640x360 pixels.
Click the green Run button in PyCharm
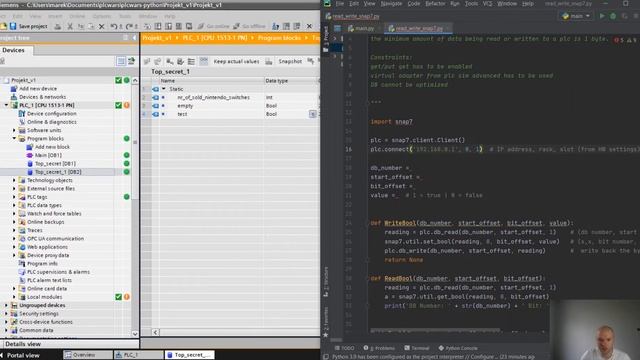point(602,16)
